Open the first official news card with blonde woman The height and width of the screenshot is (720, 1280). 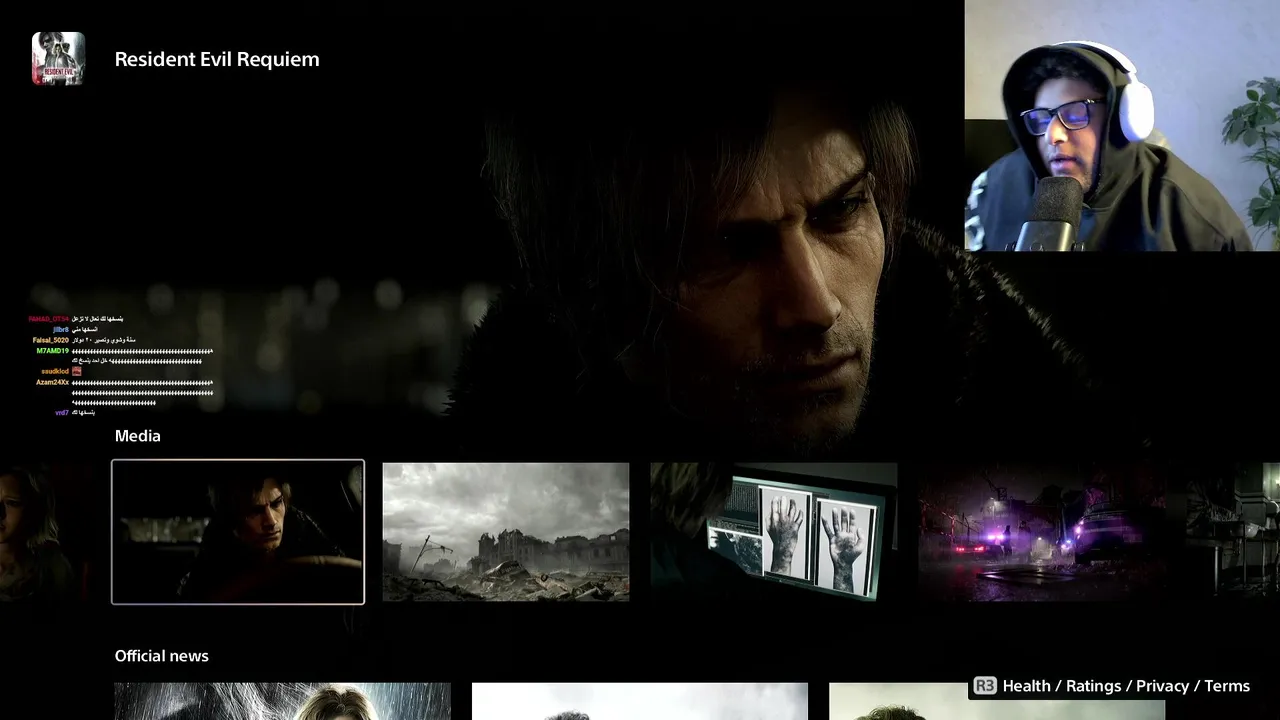(x=283, y=701)
